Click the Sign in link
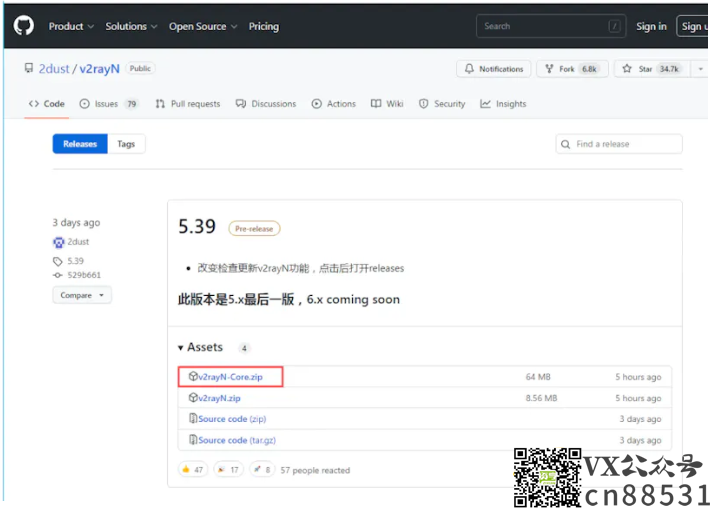The image size is (713, 508). pos(651,26)
